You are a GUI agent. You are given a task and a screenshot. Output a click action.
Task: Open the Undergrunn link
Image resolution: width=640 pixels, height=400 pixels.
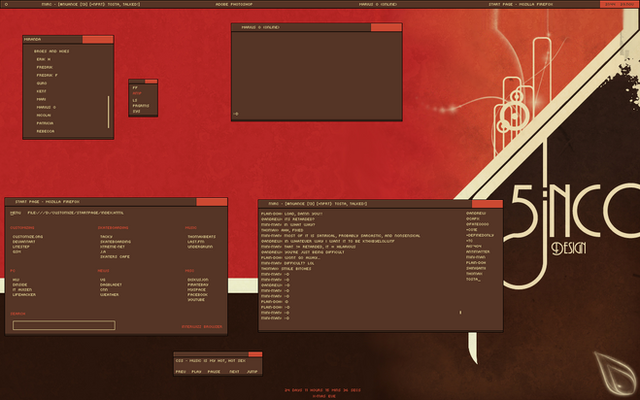(x=200, y=247)
